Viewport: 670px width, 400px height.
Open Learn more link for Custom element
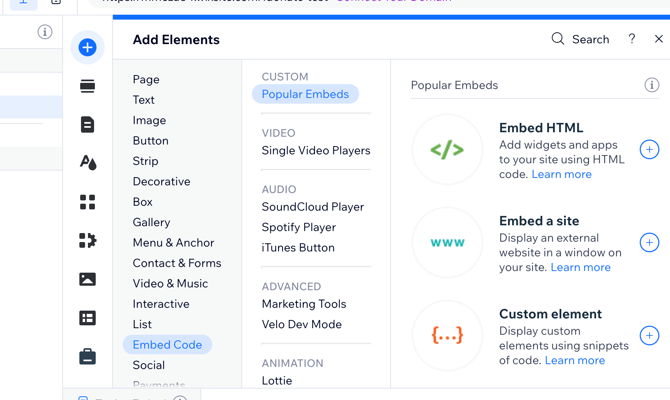tap(574, 360)
